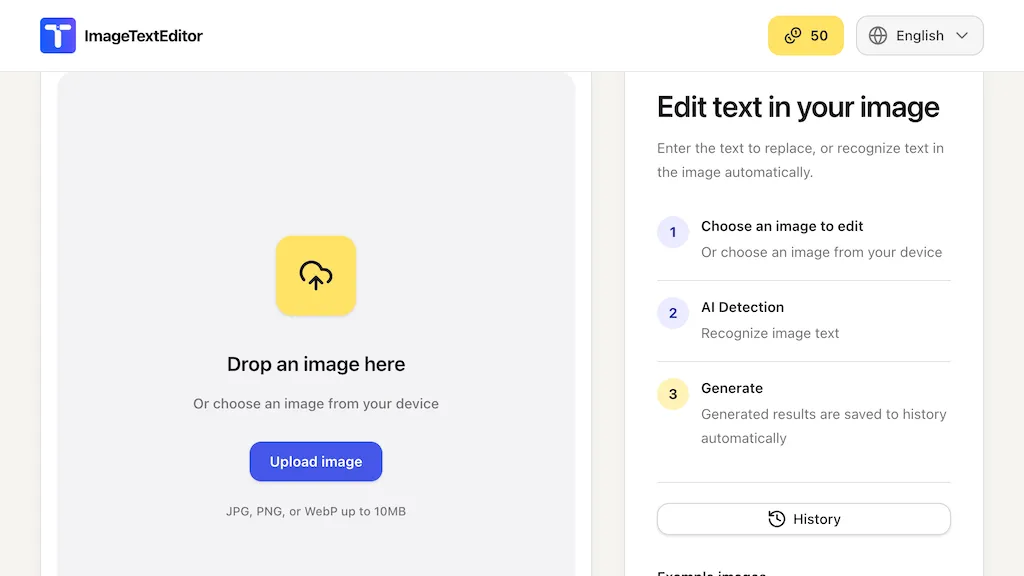Click the 'JPG, PNG, or WebP up to 10MB' note
The image size is (1024, 576).
coord(316,511)
